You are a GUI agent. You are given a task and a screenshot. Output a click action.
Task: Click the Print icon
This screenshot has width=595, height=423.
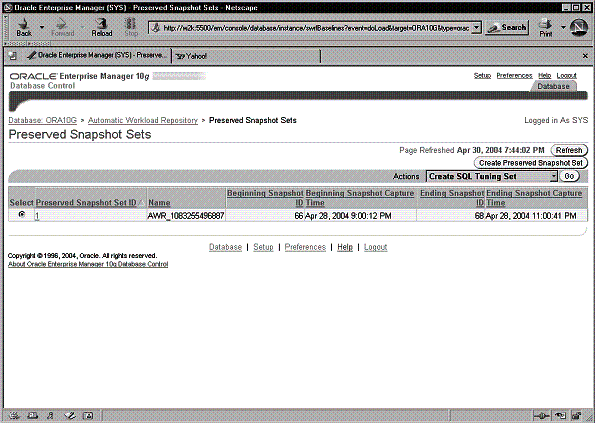coord(546,27)
